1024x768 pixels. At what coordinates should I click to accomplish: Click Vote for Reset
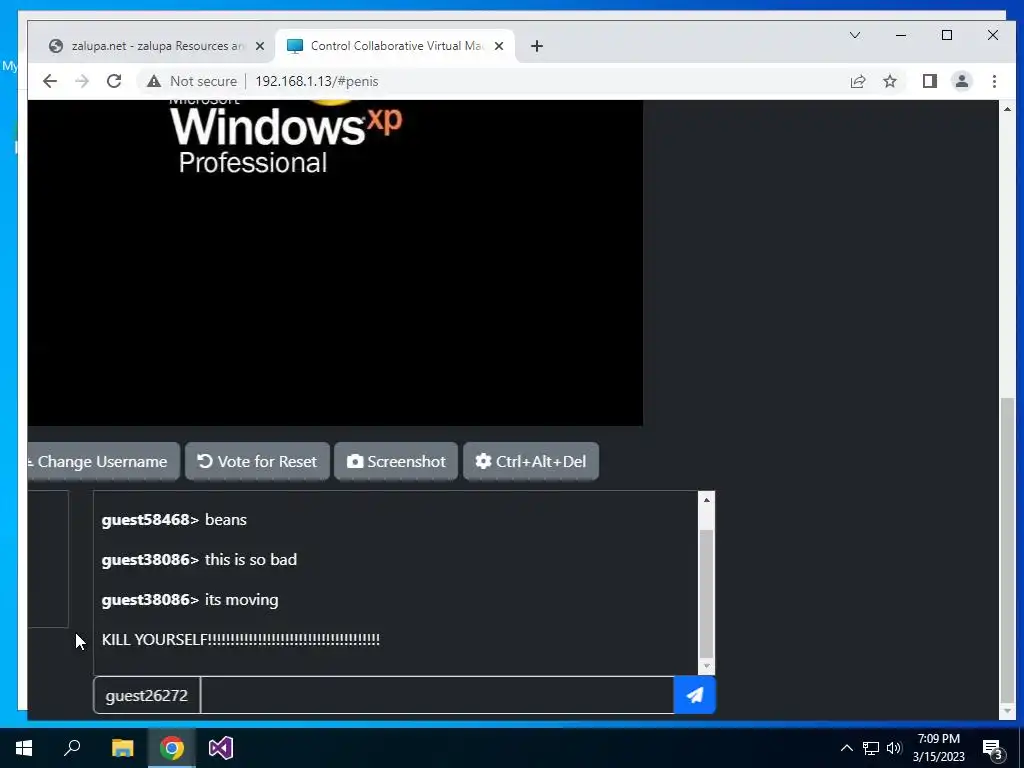tap(257, 461)
